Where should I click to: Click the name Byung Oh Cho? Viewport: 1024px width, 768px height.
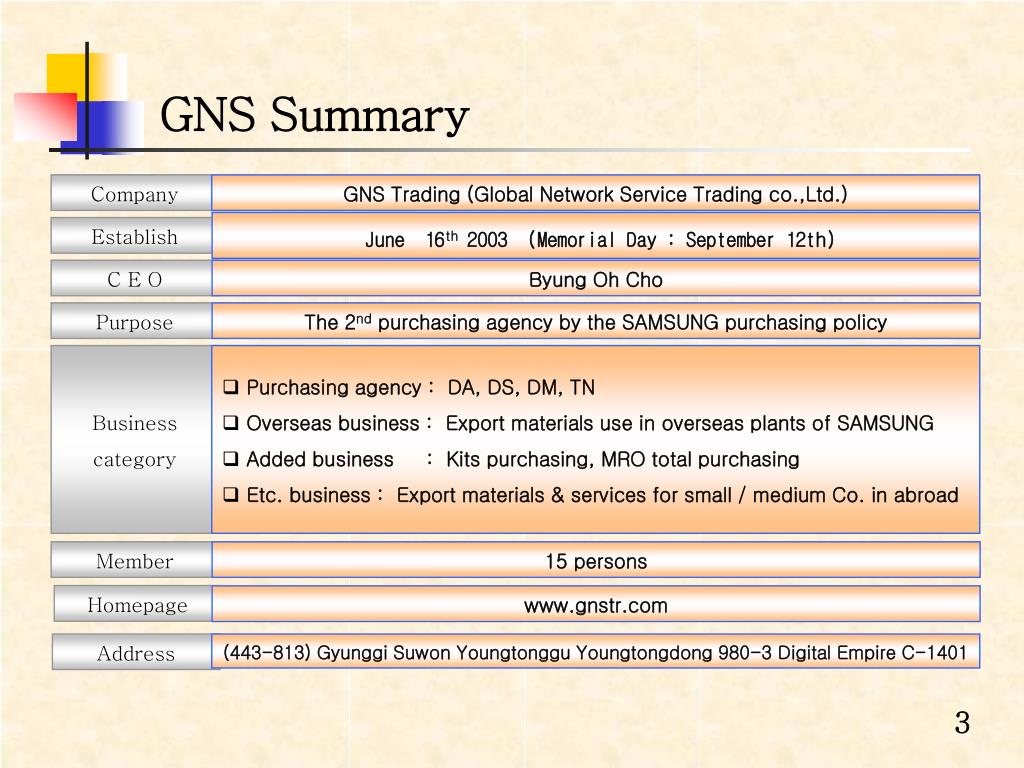pos(596,280)
